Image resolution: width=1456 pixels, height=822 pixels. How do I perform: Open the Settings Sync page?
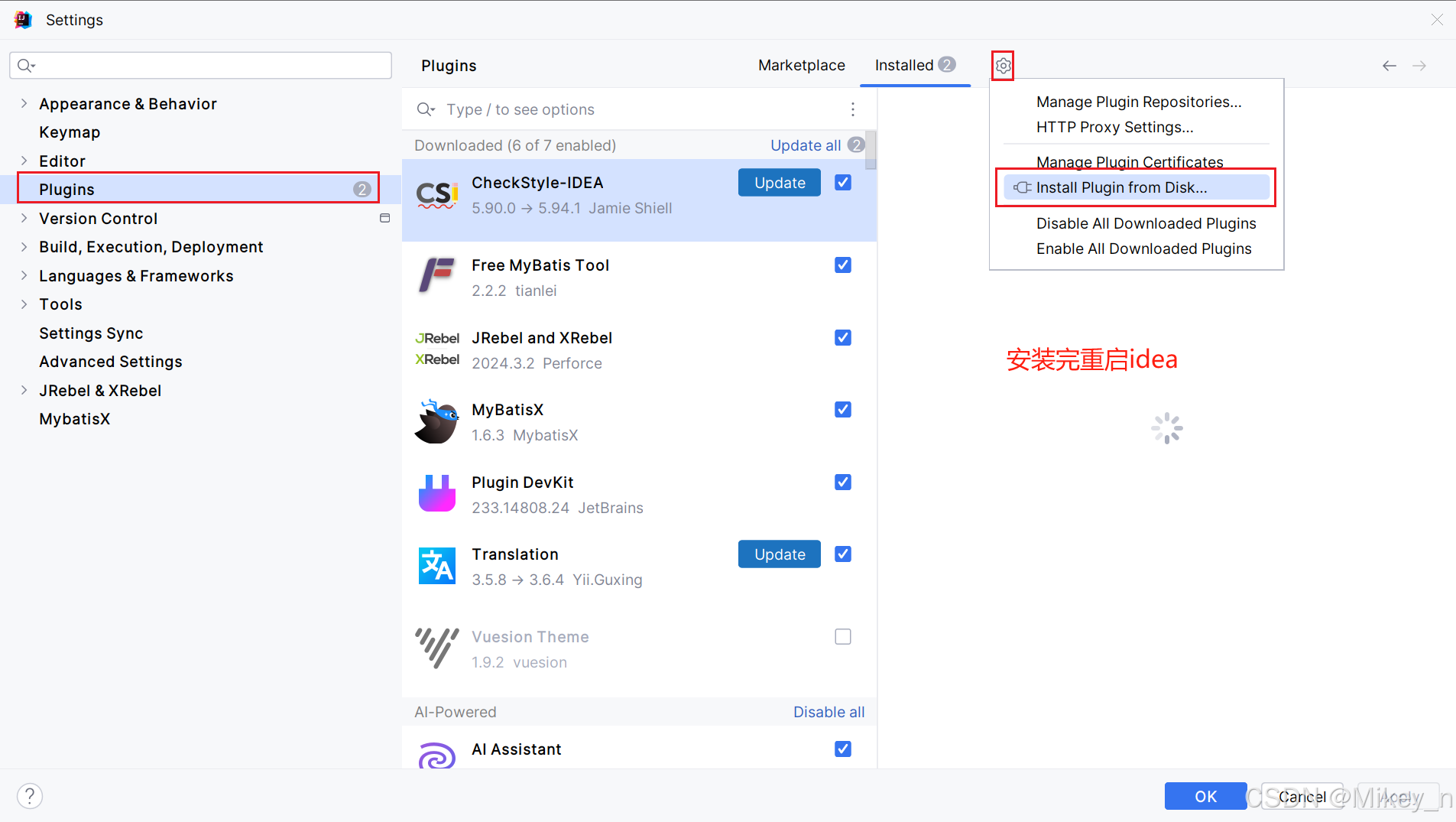(x=91, y=333)
